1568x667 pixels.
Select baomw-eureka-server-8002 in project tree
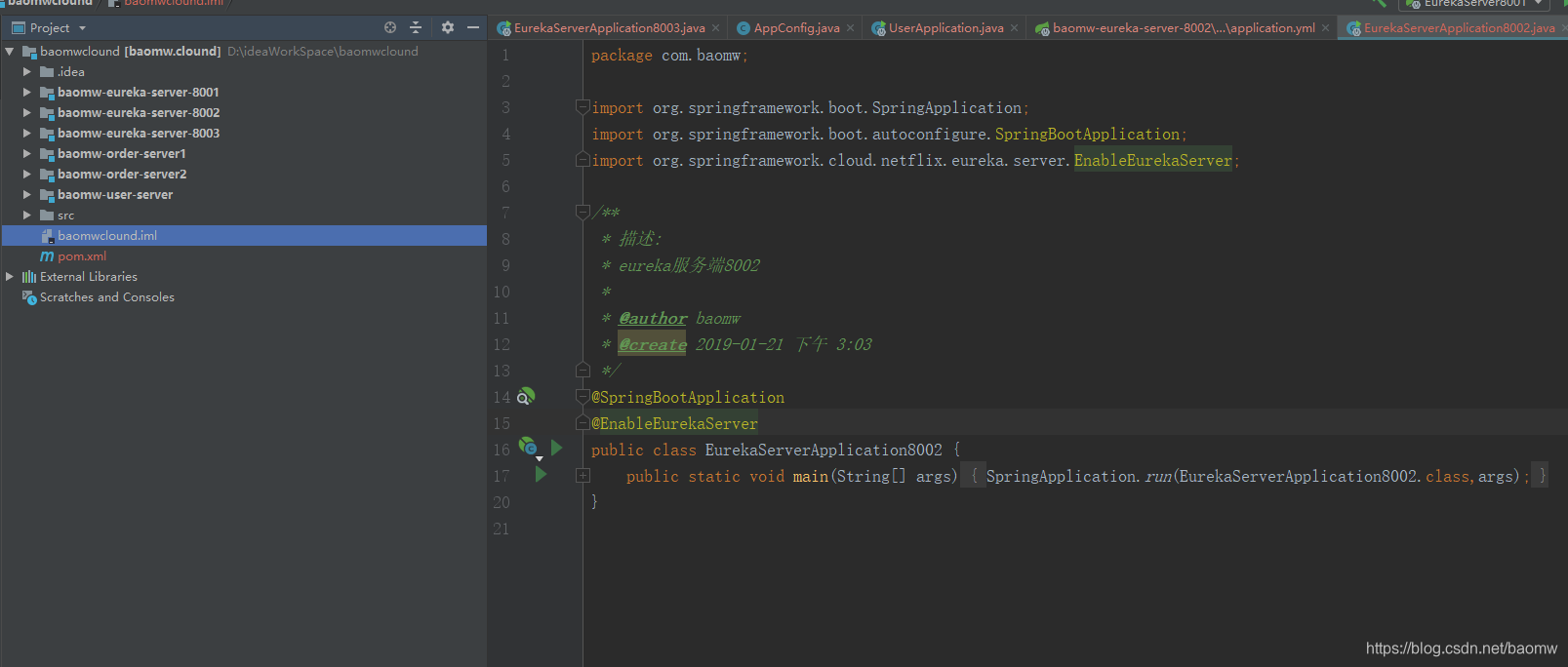coord(138,113)
